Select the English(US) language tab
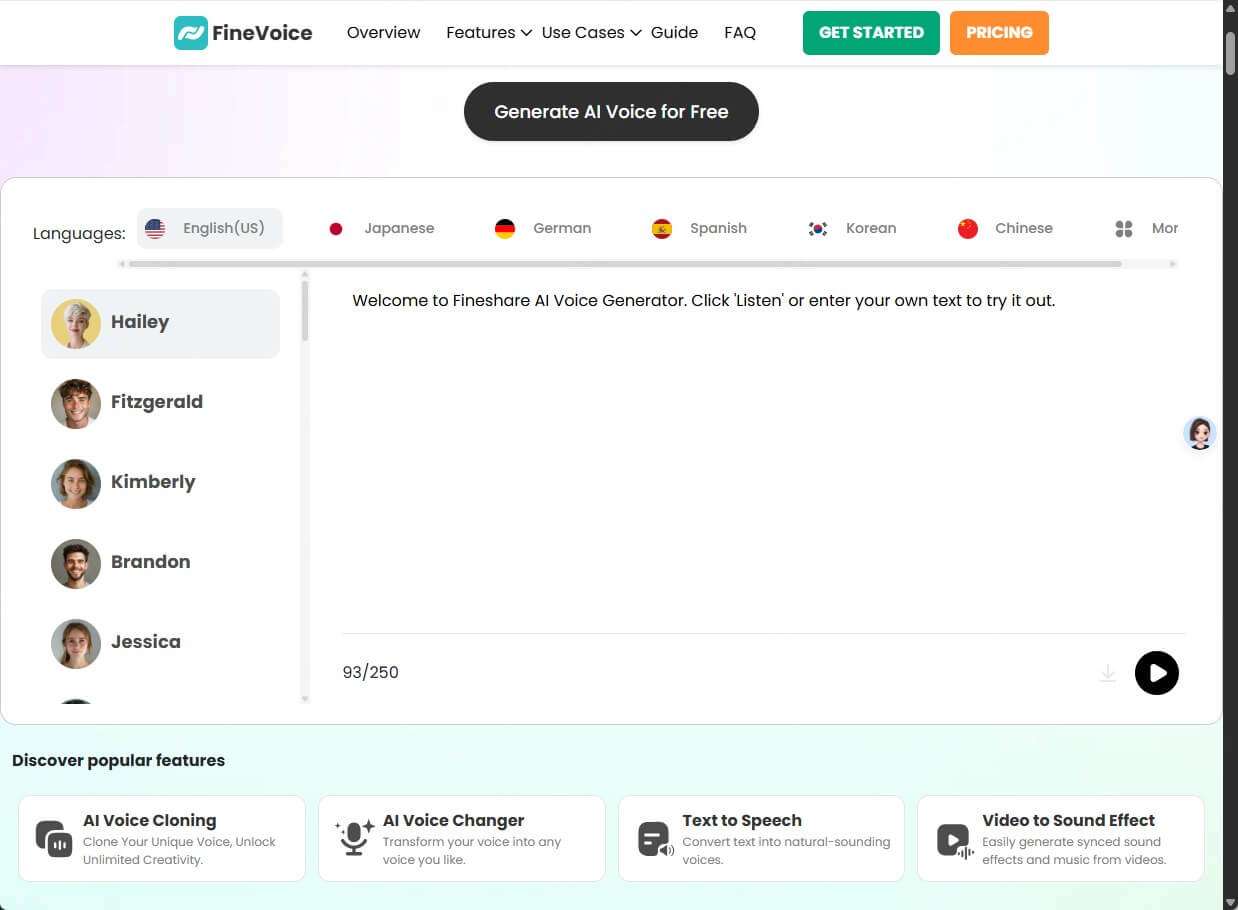The image size is (1238, 910). click(210, 228)
